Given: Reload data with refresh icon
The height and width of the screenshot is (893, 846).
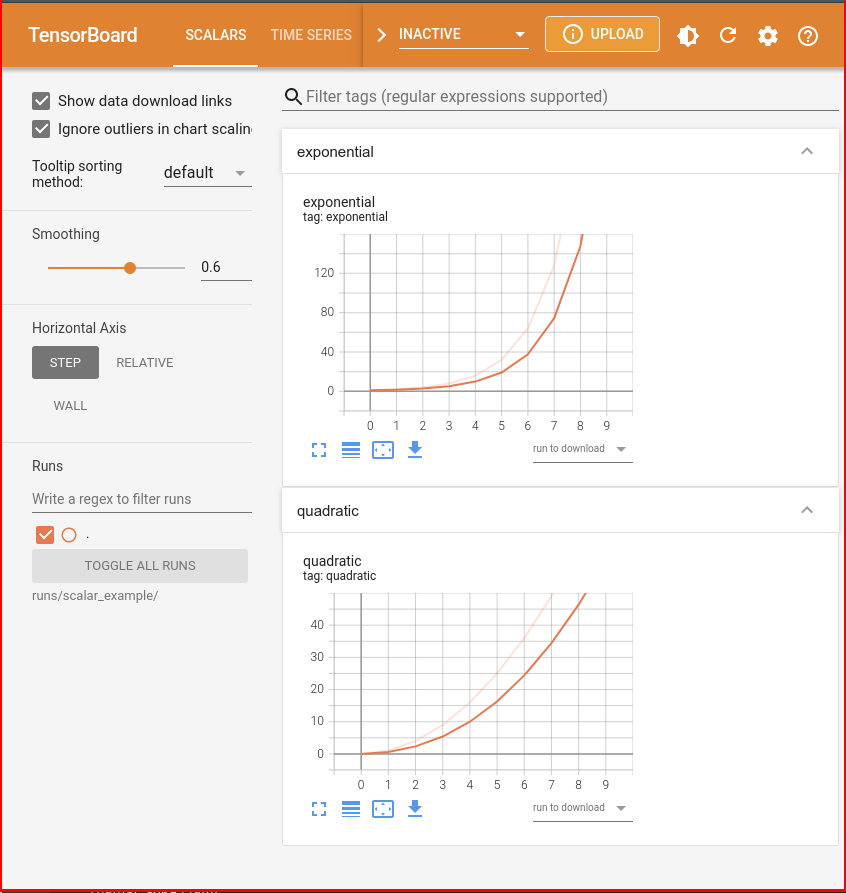Looking at the screenshot, I should [728, 36].
